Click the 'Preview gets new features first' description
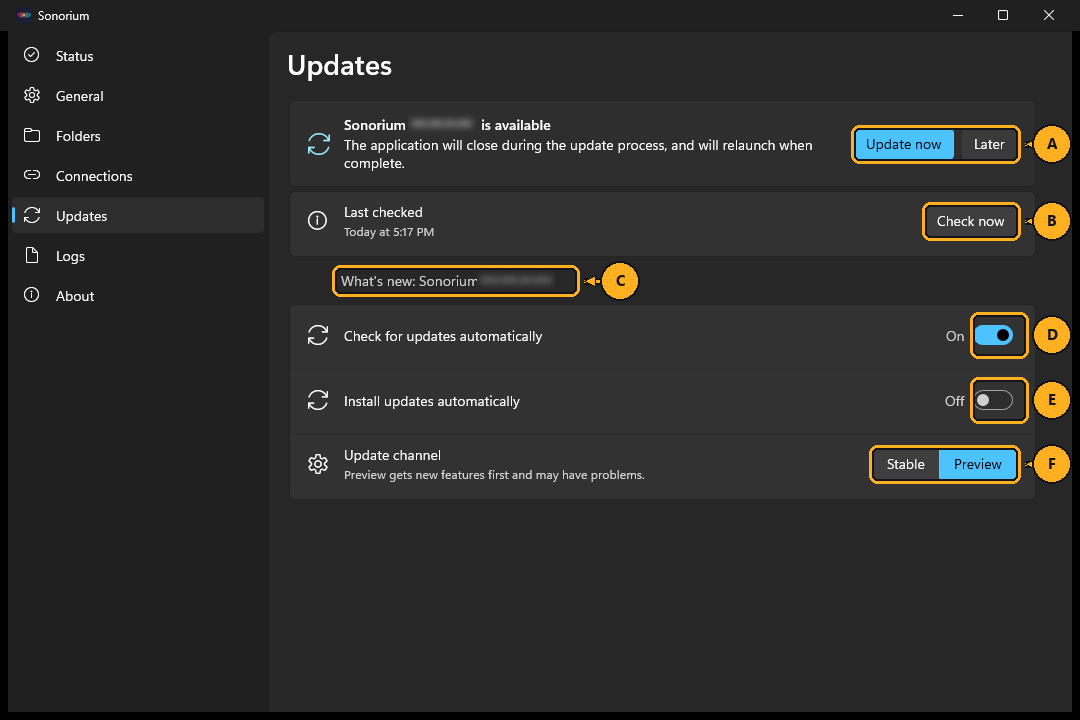Screen dimensions: 1080x720 coord(494,475)
